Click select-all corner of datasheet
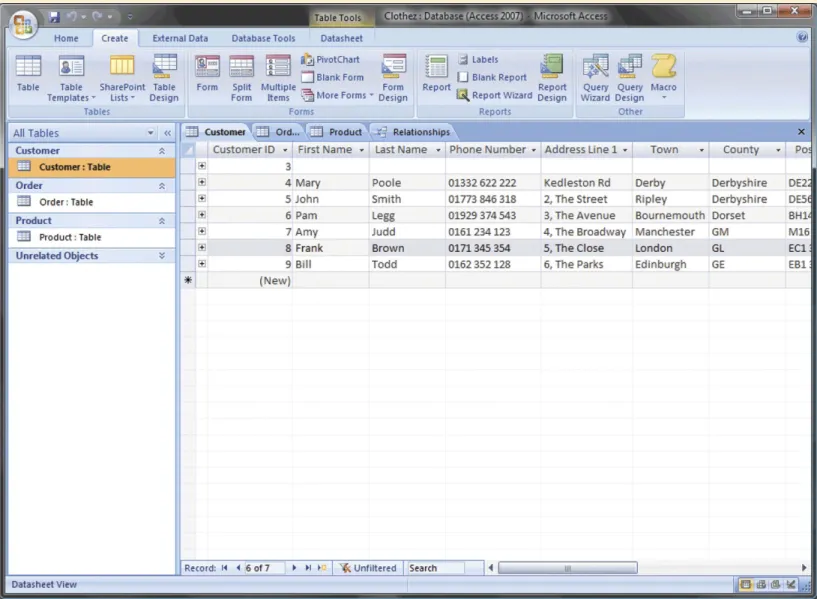The height and width of the screenshot is (599, 817). coord(188,150)
